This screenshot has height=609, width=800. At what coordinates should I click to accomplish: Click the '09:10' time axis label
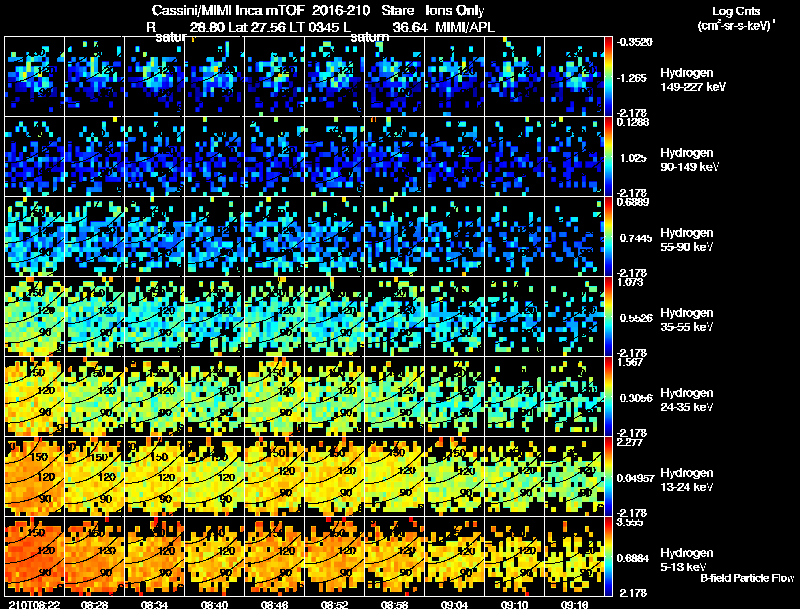[514, 604]
